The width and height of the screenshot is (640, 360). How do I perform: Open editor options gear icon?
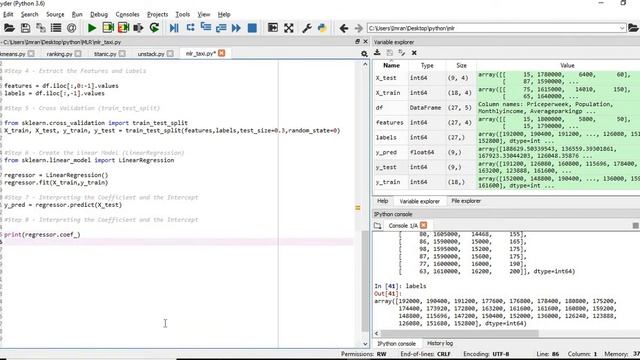(x=364, y=53)
